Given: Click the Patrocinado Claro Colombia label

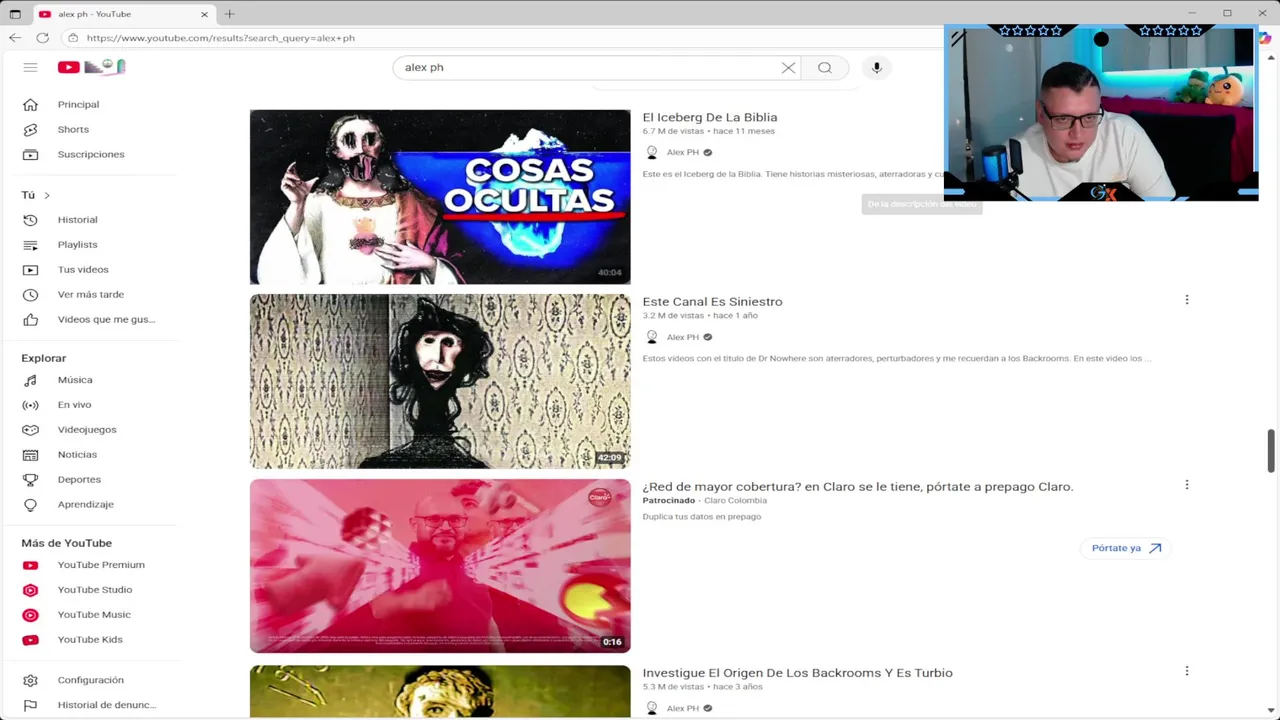Looking at the screenshot, I should [x=704, y=500].
